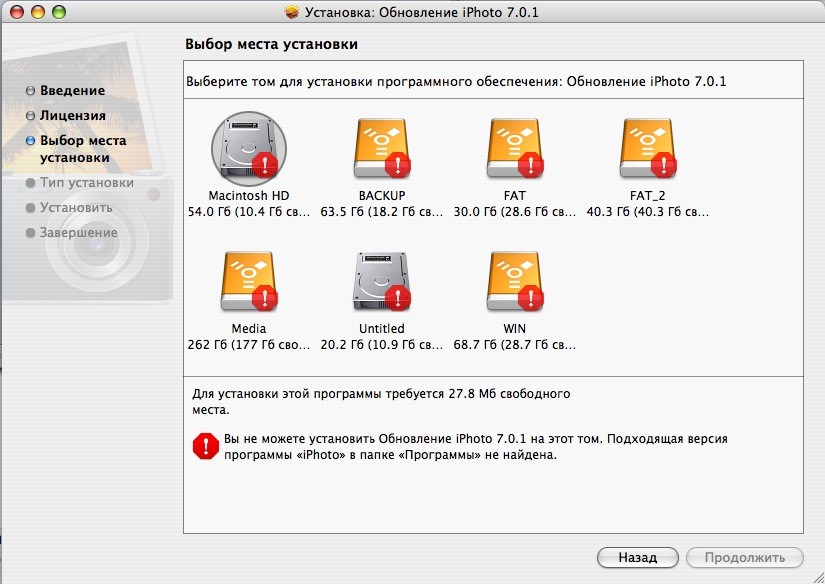825x584 pixels.
Task: Click the 20.2 Гб size text
Action: [382, 345]
